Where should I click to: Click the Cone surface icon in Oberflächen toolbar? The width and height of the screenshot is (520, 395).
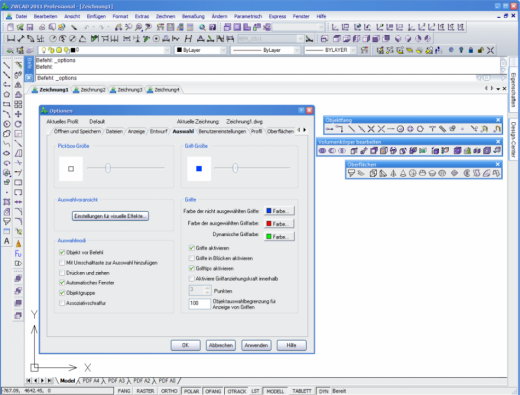click(403, 173)
